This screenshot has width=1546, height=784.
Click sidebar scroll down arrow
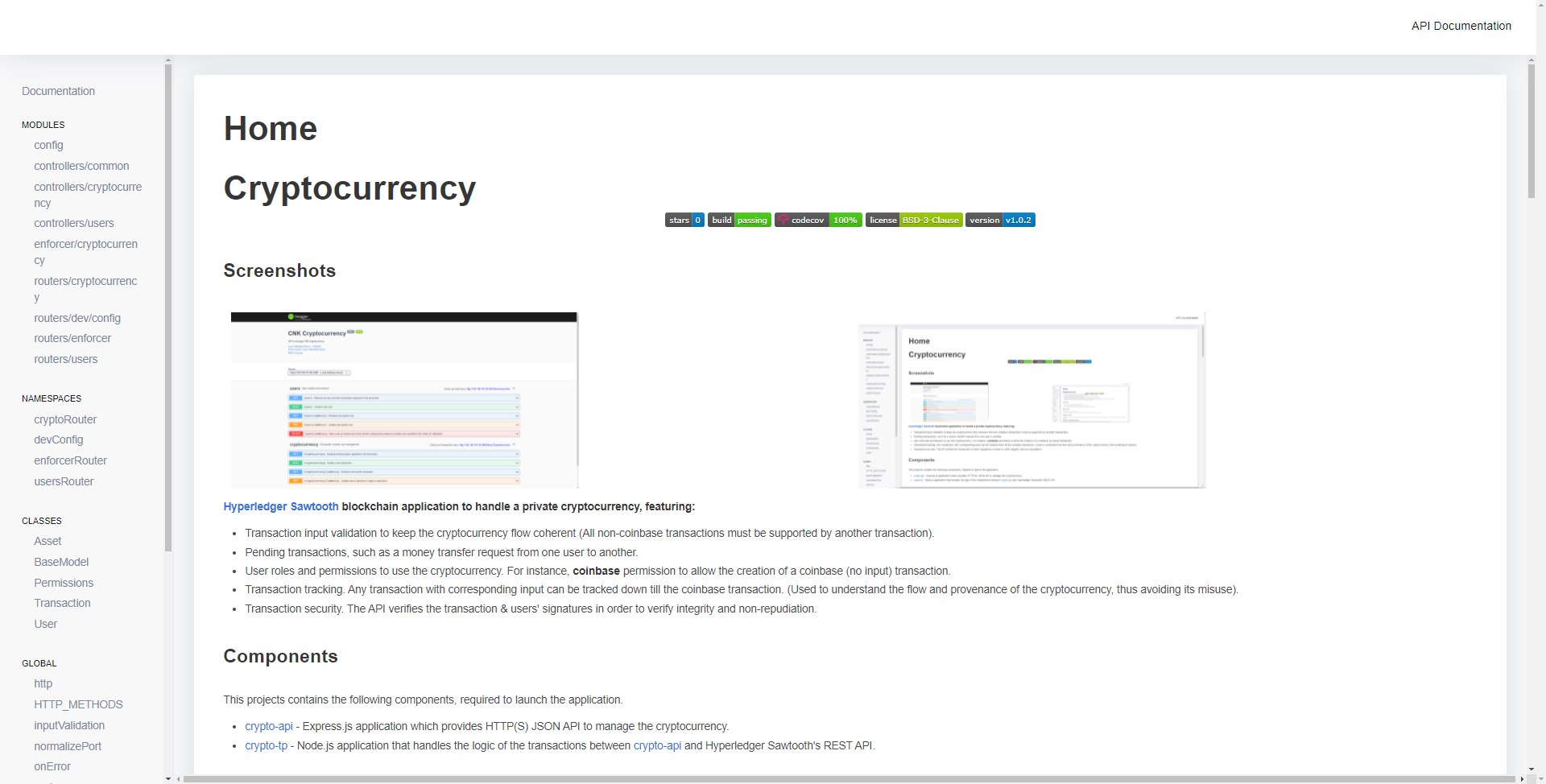coord(168,778)
